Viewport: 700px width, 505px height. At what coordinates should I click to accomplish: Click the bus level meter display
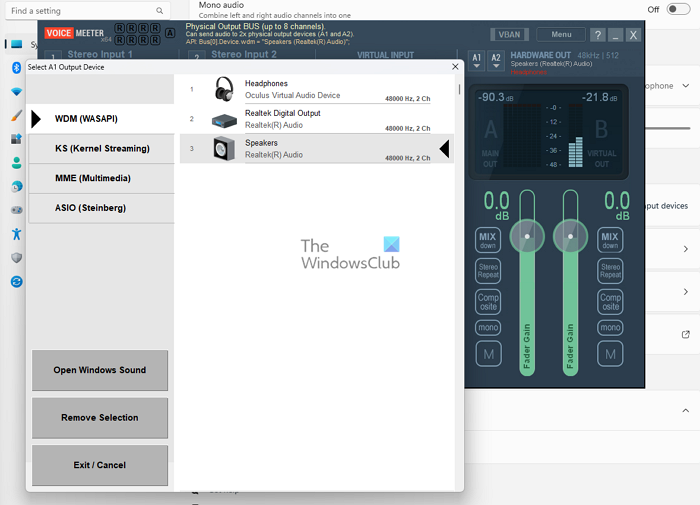548,132
